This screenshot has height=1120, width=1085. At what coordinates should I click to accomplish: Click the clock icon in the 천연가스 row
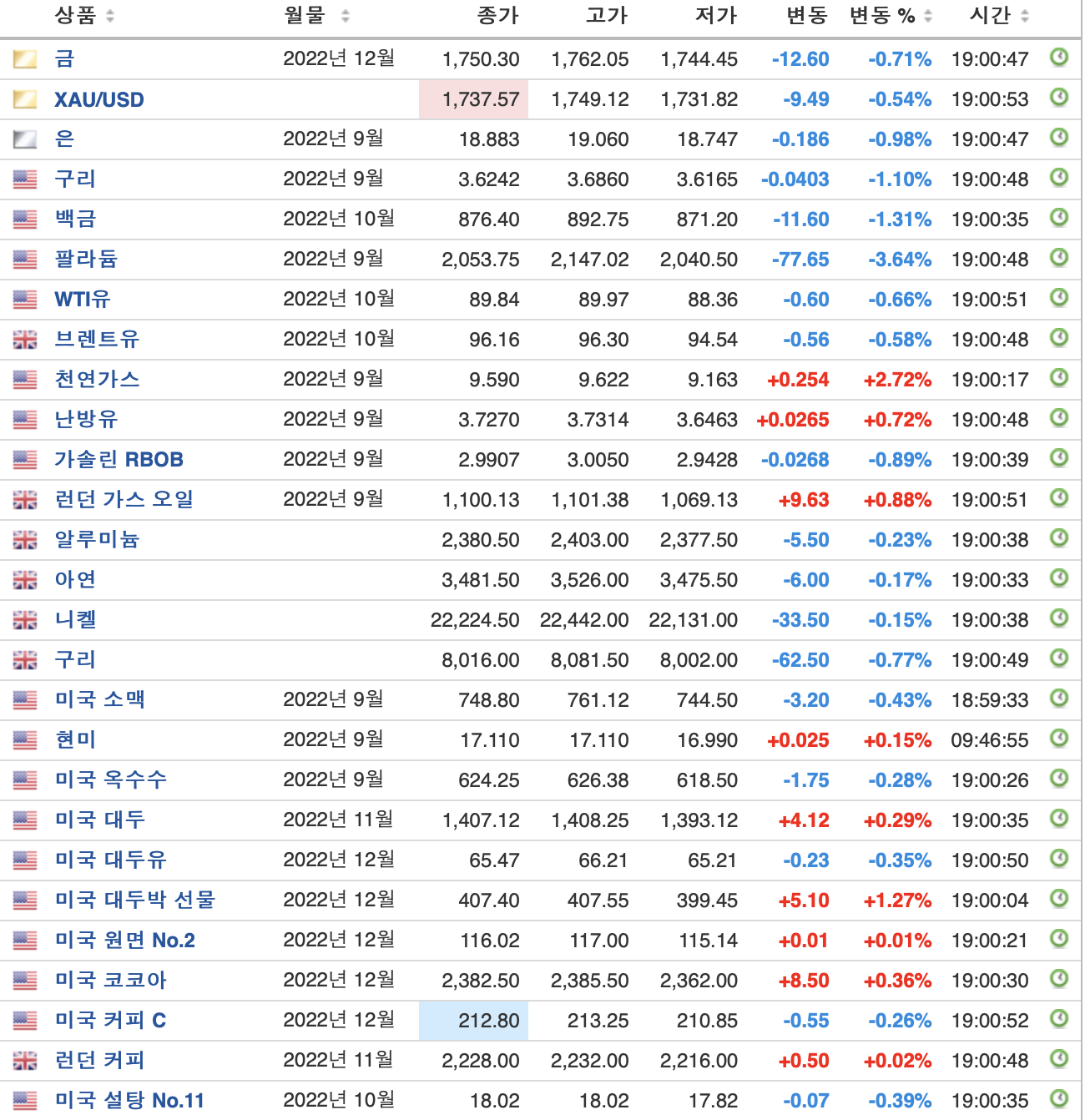point(1059,378)
